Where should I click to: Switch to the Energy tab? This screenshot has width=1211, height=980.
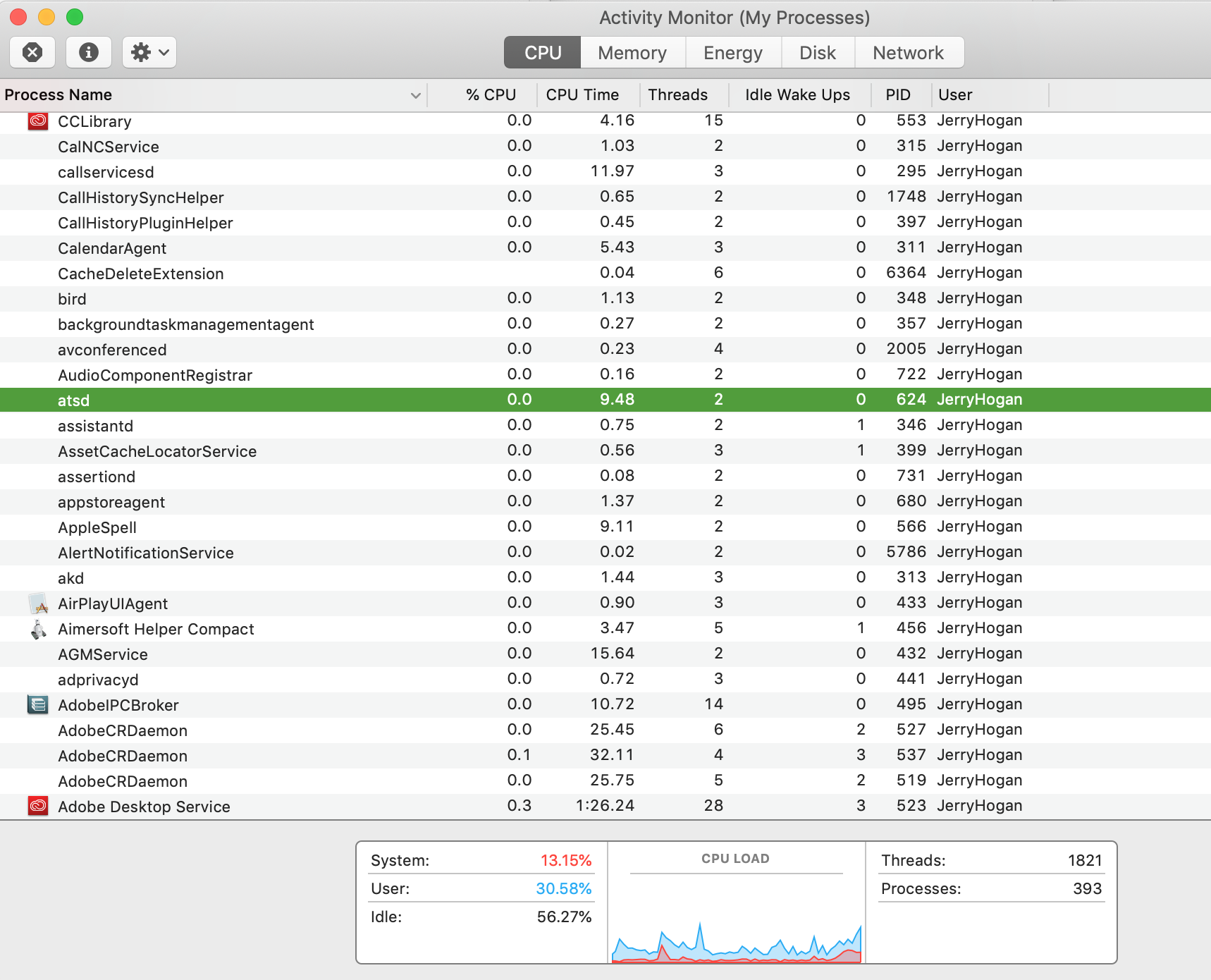point(733,53)
